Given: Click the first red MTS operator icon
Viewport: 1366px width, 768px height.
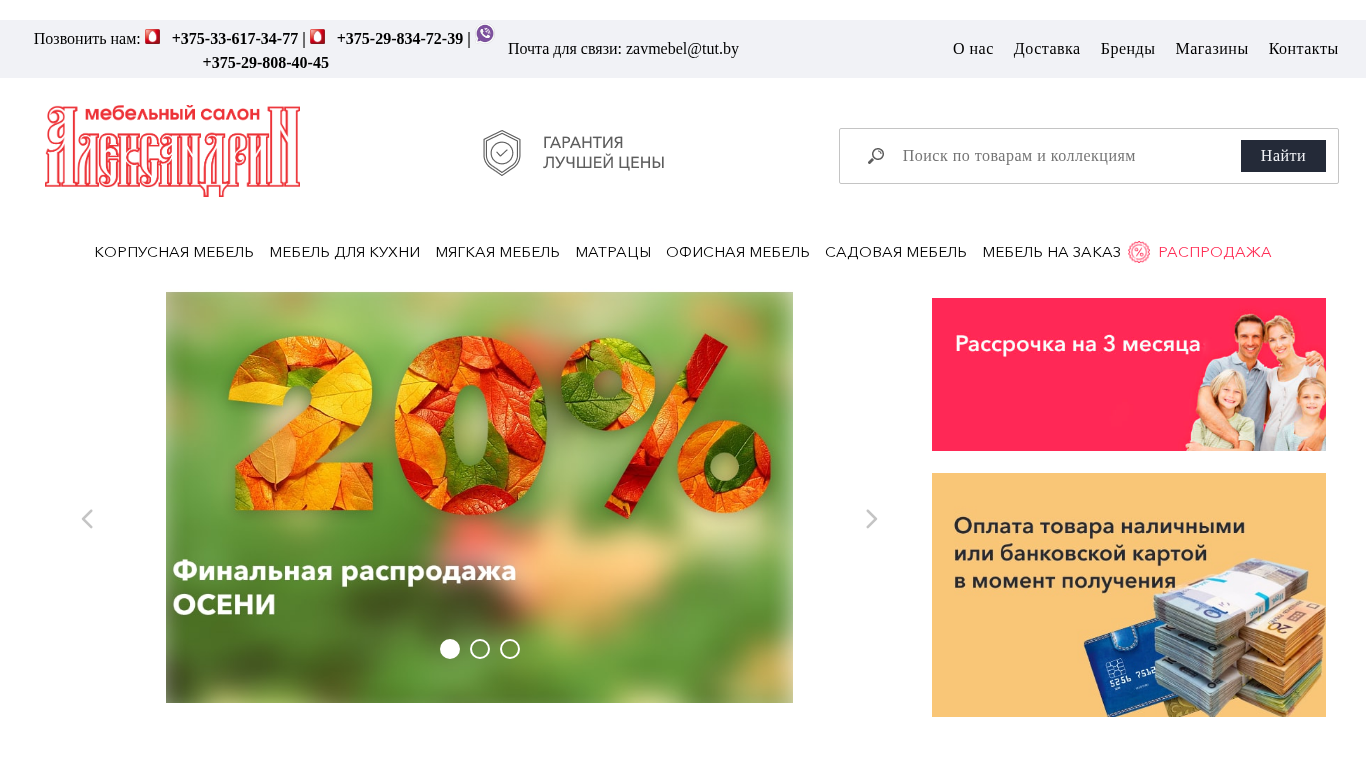Looking at the screenshot, I should [153, 37].
